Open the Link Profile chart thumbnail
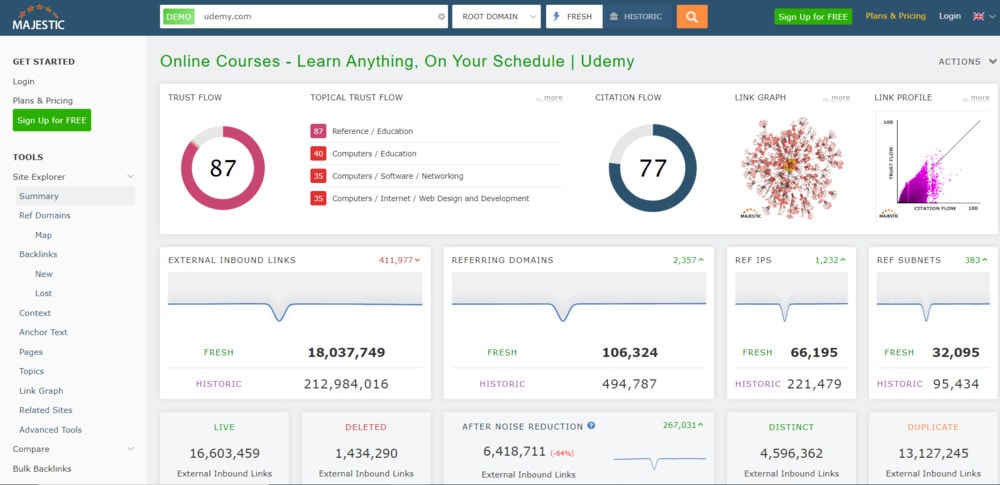This screenshot has height=485, width=1000. [x=930, y=167]
